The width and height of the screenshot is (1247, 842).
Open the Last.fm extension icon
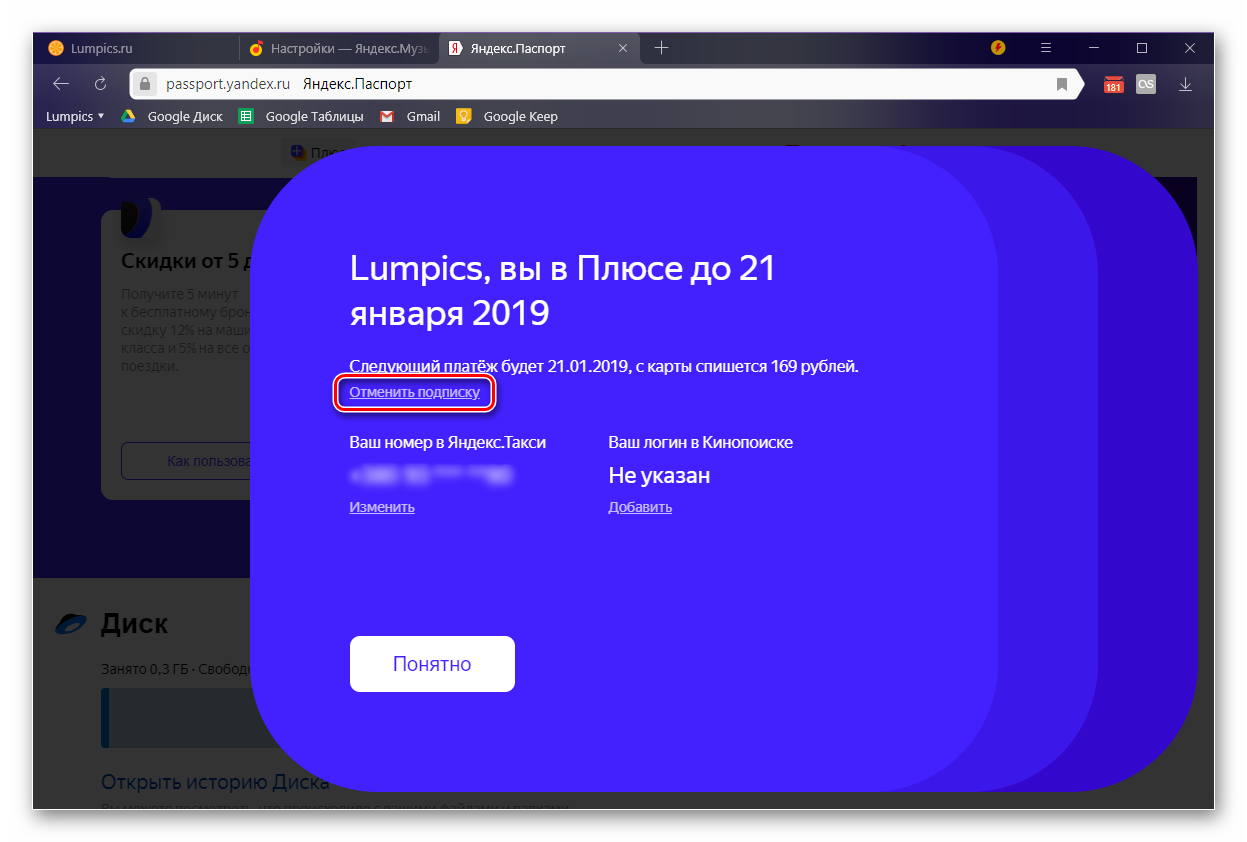(x=1146, y=84)
